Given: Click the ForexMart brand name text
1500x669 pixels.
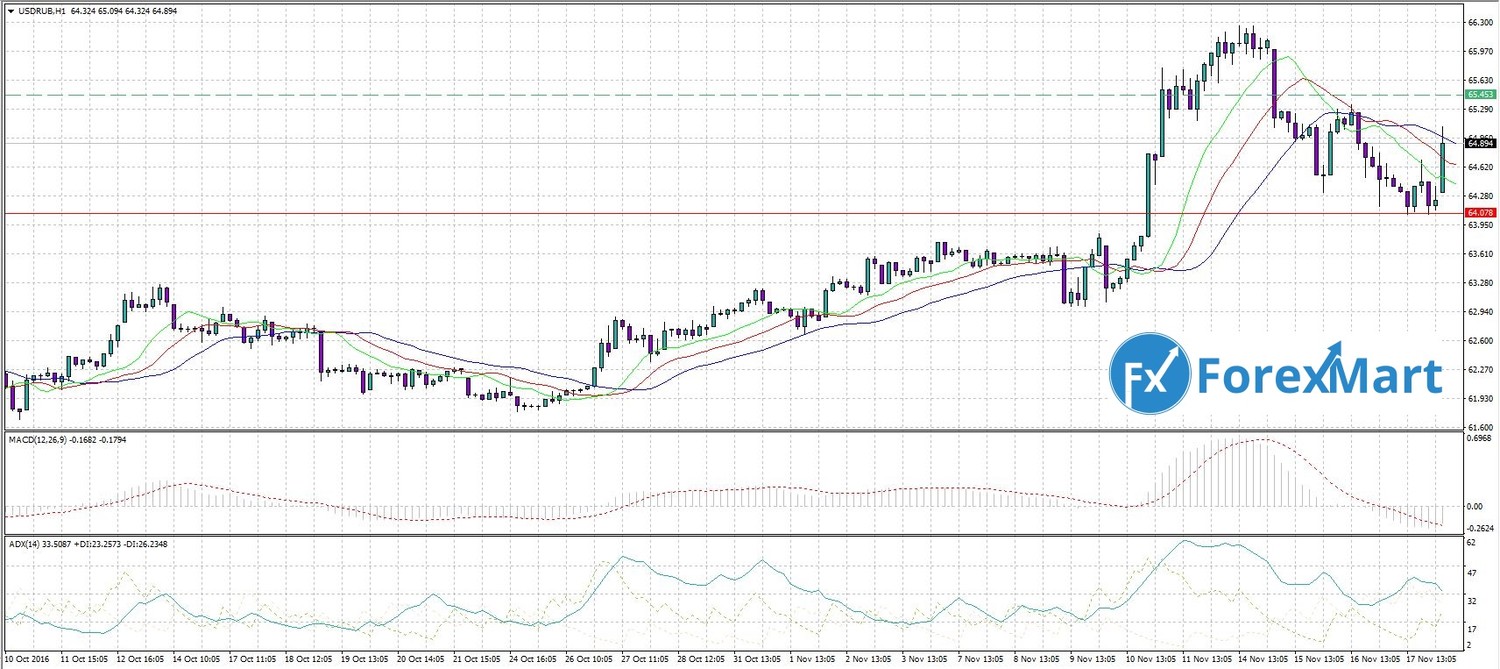Looking at the screenshot, I should point(1320,377).
